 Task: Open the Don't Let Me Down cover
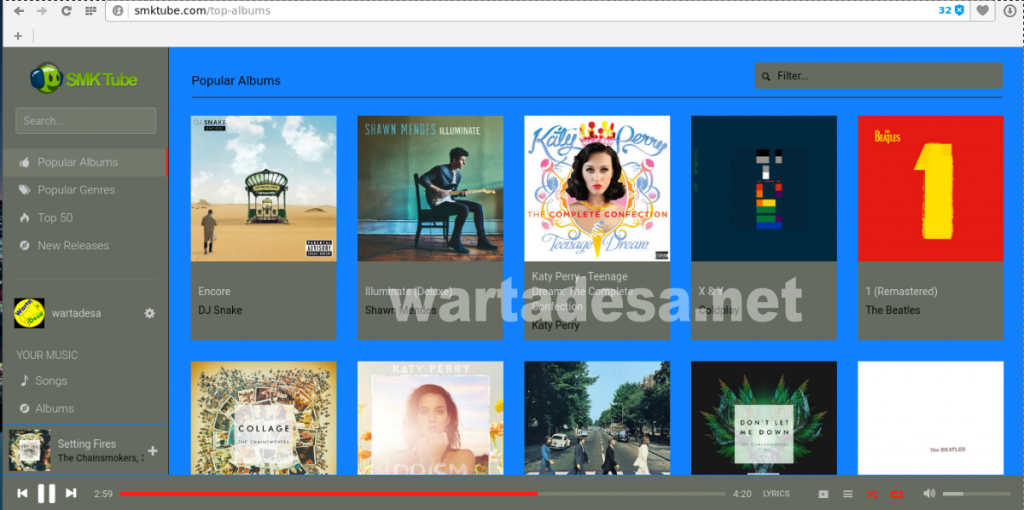[x=764, y=418]
